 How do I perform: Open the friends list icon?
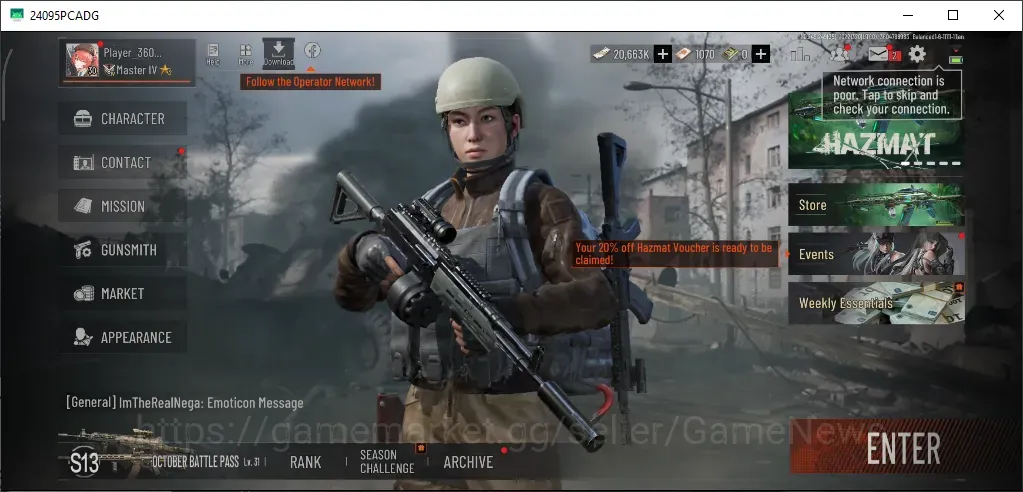(839, 54)
